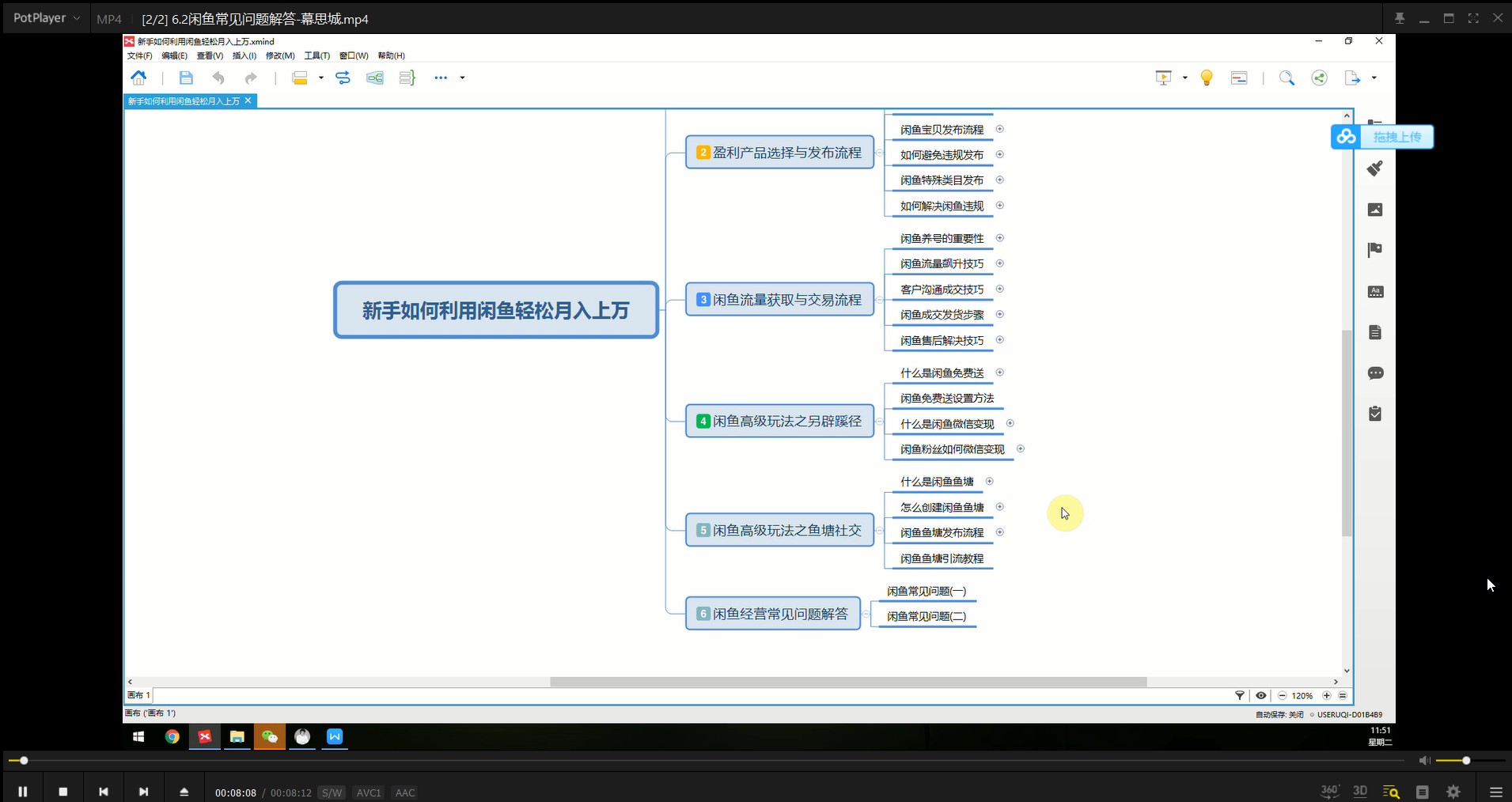Screen dimensions: 1512x802
Task: Click the canvas horizontal scrollbar
Action: point(848,682)
